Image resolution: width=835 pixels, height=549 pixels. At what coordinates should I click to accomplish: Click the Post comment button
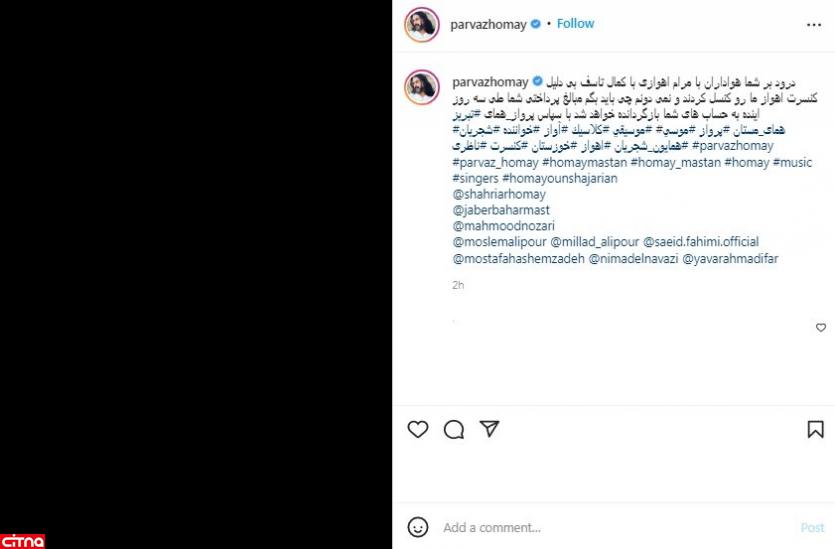click(812, 527)
